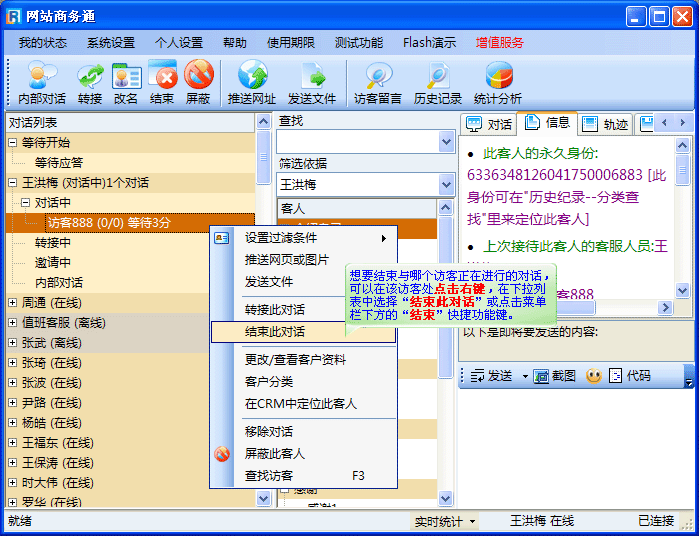Click the 代码 code button

(x=630, y=376)
